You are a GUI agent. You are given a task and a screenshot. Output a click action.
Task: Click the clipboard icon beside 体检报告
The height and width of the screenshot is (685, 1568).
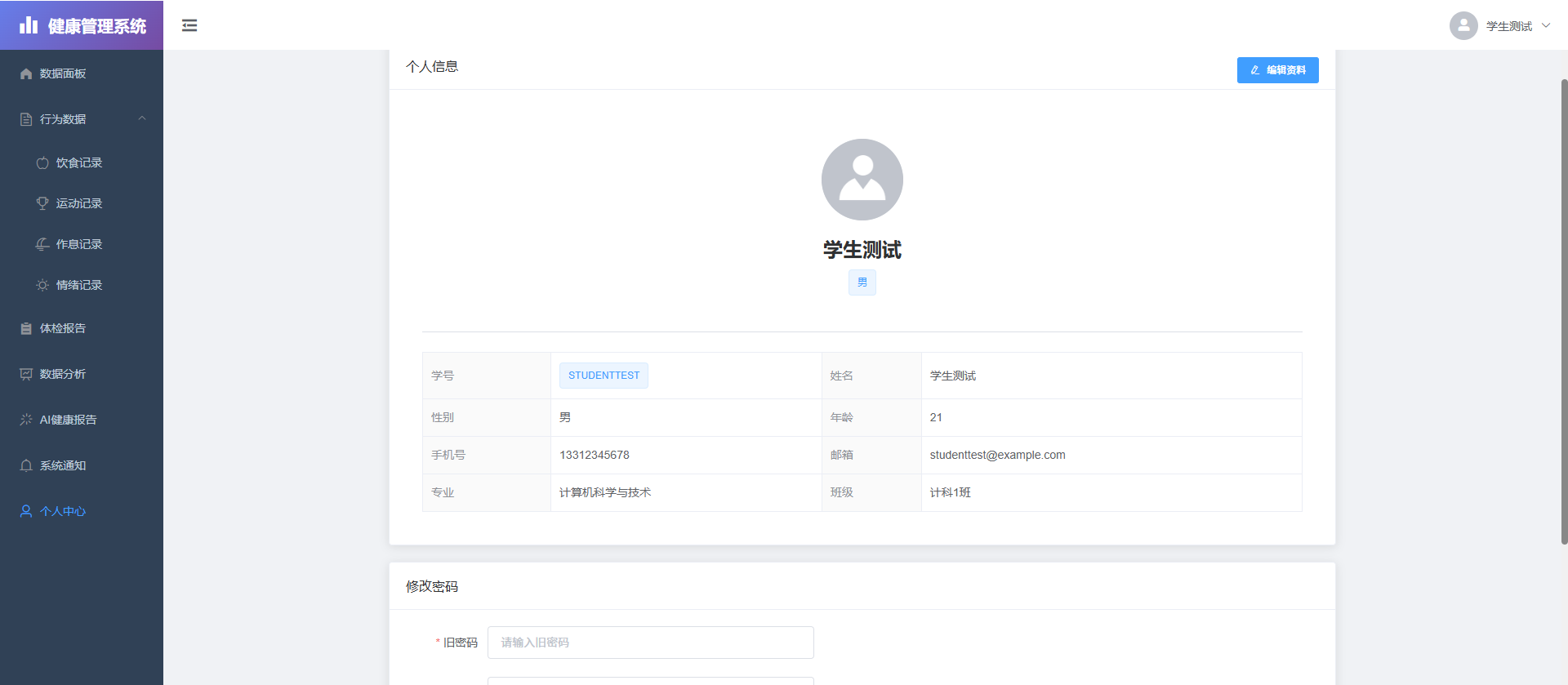point(26,328)
